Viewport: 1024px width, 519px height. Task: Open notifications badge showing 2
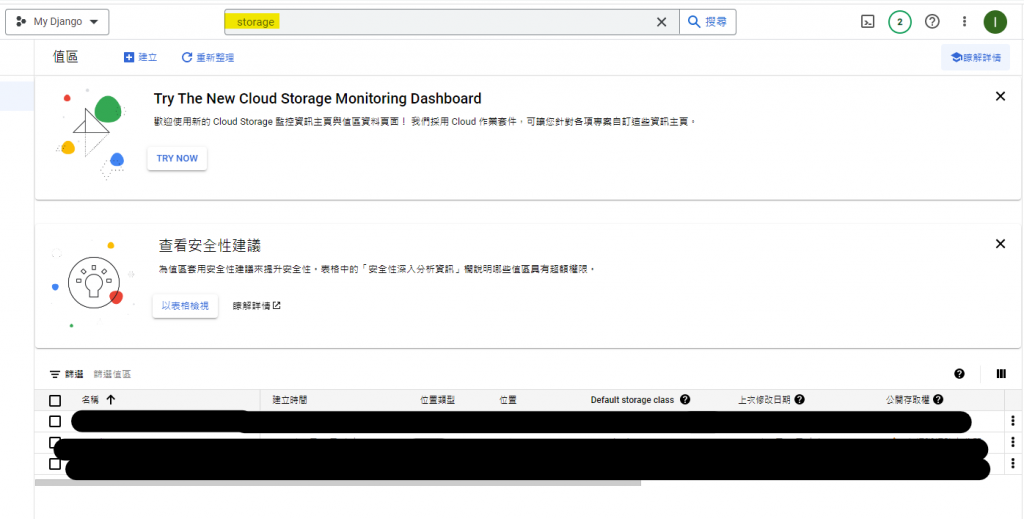coord(900,22)
